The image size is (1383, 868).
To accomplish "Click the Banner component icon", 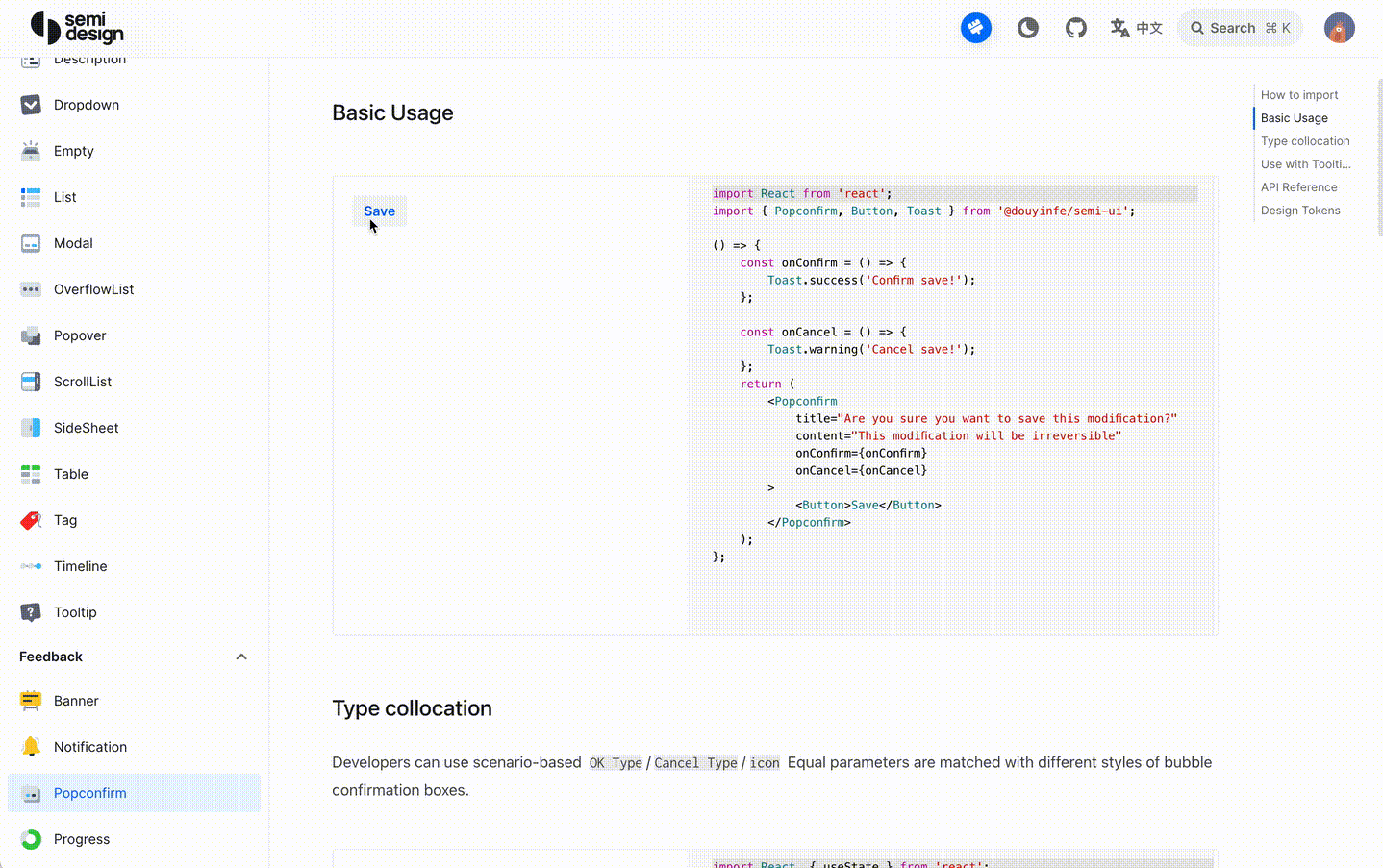I will 31,701.
